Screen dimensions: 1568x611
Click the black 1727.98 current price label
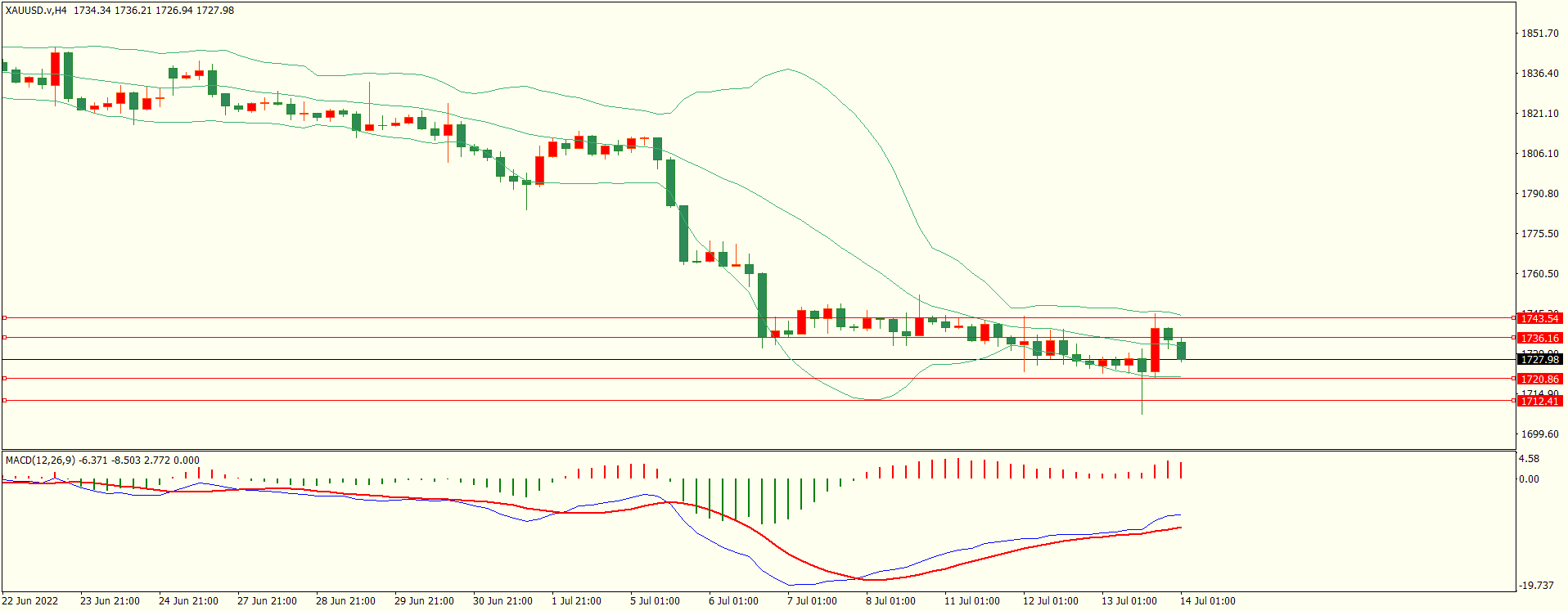pos(1539,359)
